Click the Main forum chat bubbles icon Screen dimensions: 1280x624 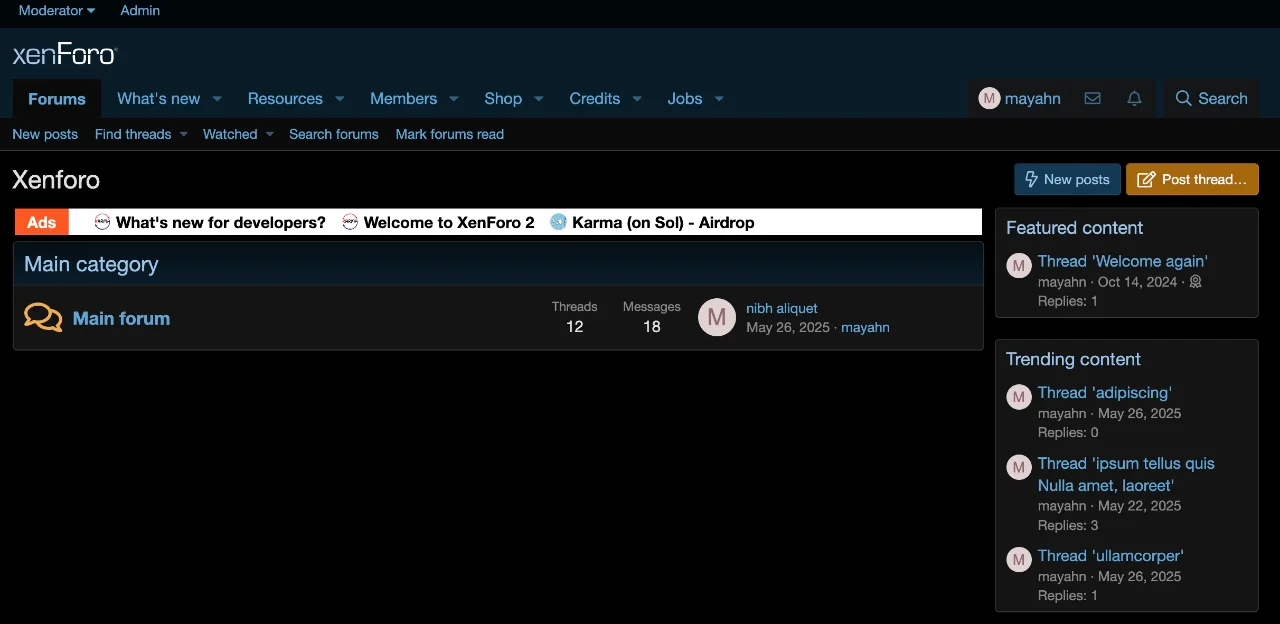click(43, 318)
